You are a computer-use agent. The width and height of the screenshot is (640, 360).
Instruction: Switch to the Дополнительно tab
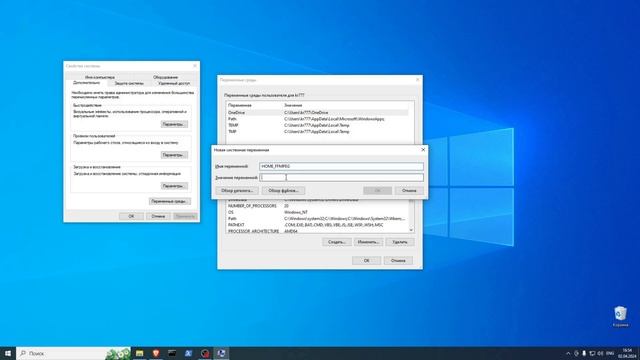click(86, 83)
